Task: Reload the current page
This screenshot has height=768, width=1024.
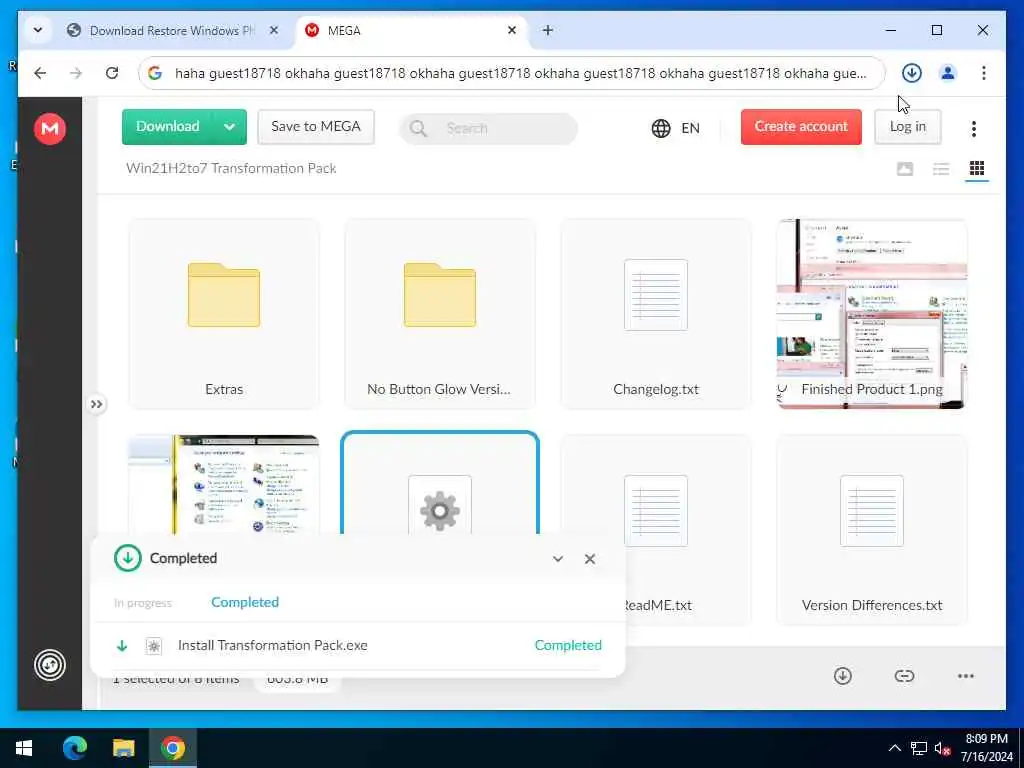Action: tap(112, 73)
